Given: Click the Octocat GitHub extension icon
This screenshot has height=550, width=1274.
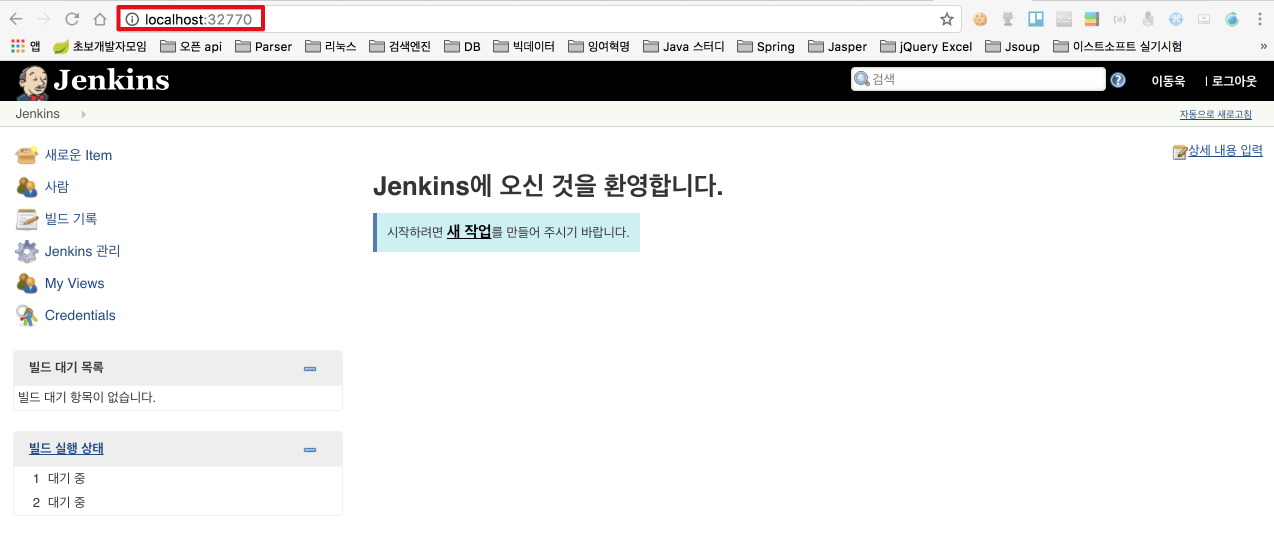Looking at the screenshot, I should (1009, 19).
